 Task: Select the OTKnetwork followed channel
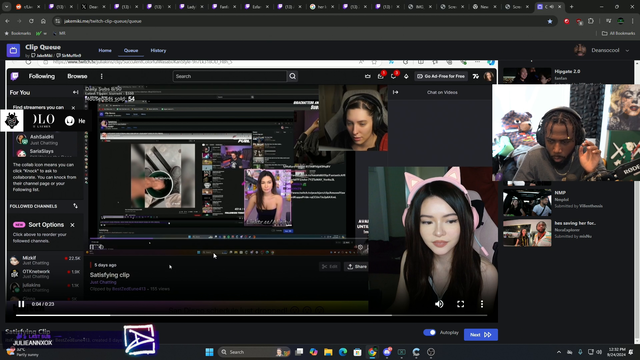point(45,274)
